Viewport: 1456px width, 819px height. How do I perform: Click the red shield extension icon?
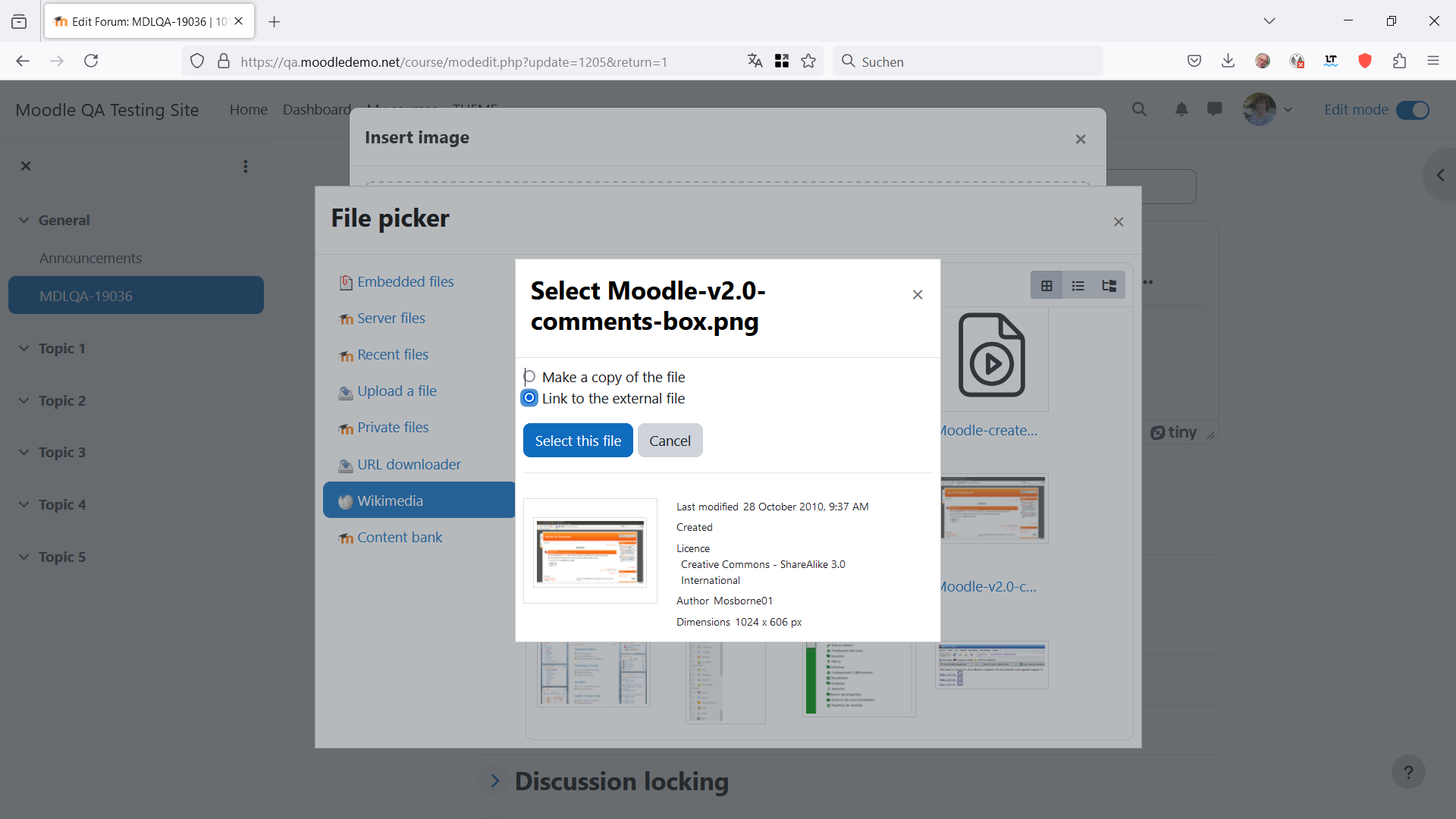click(x=1365, y=61)
